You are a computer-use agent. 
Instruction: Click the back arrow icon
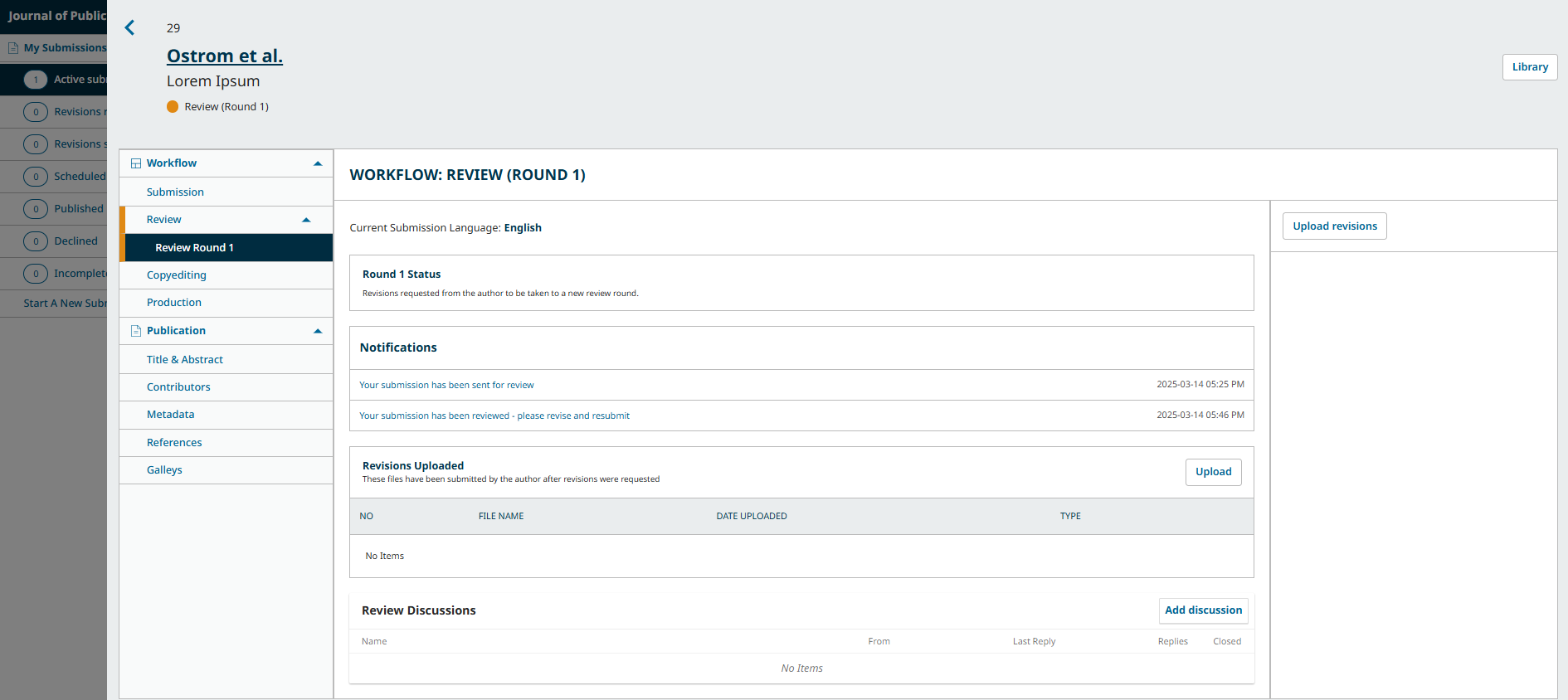tap(129, 27)
